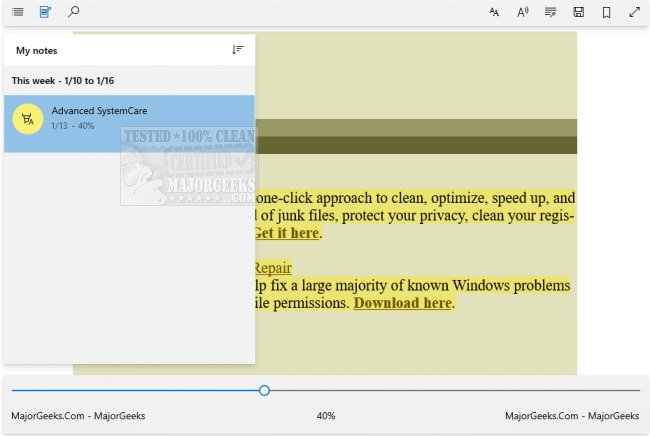Sort notes using the sort icon
Viewport: 650px width, 436px height.
[238, 50]
